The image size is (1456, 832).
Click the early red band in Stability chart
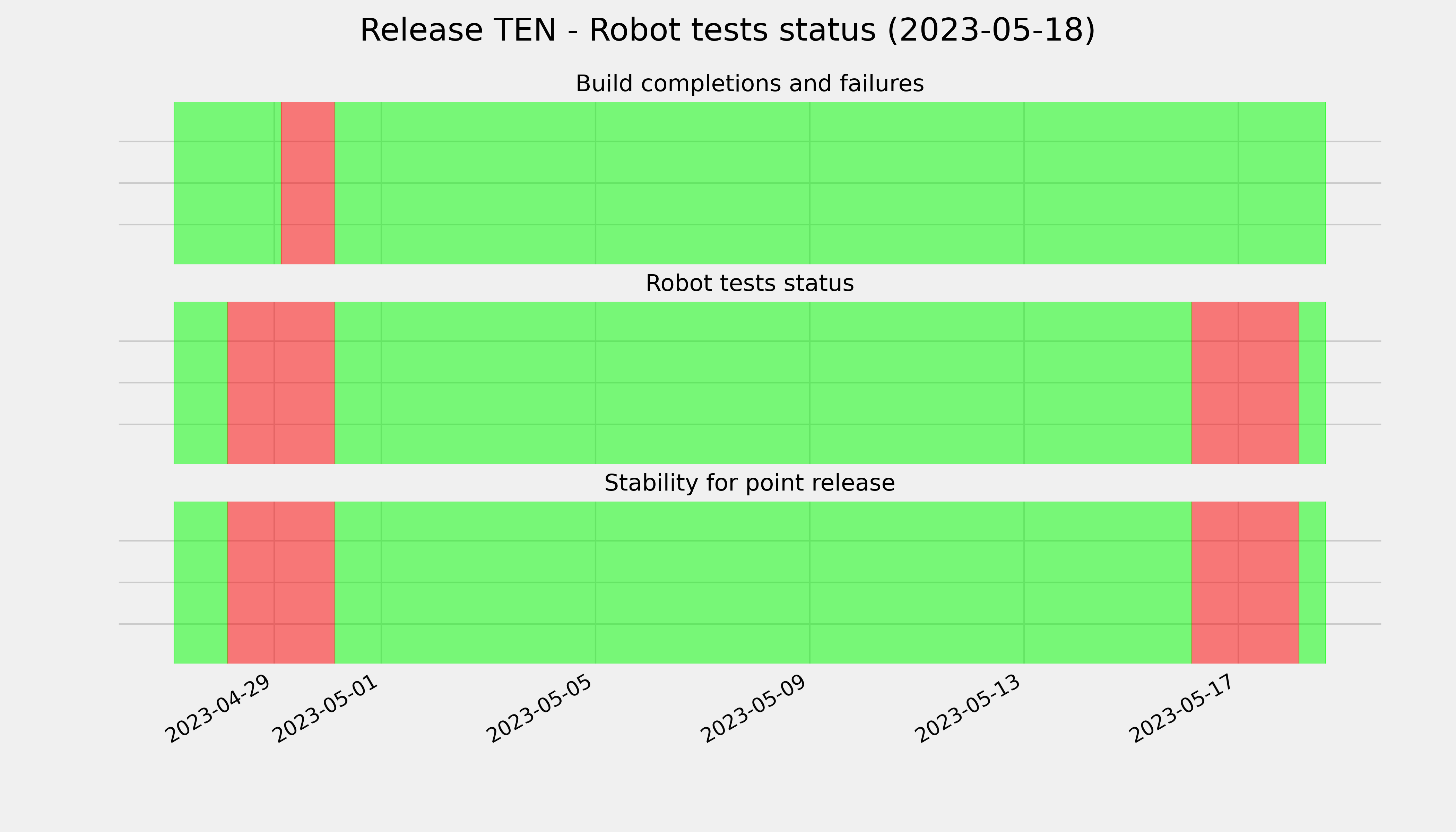click(281, 582)
